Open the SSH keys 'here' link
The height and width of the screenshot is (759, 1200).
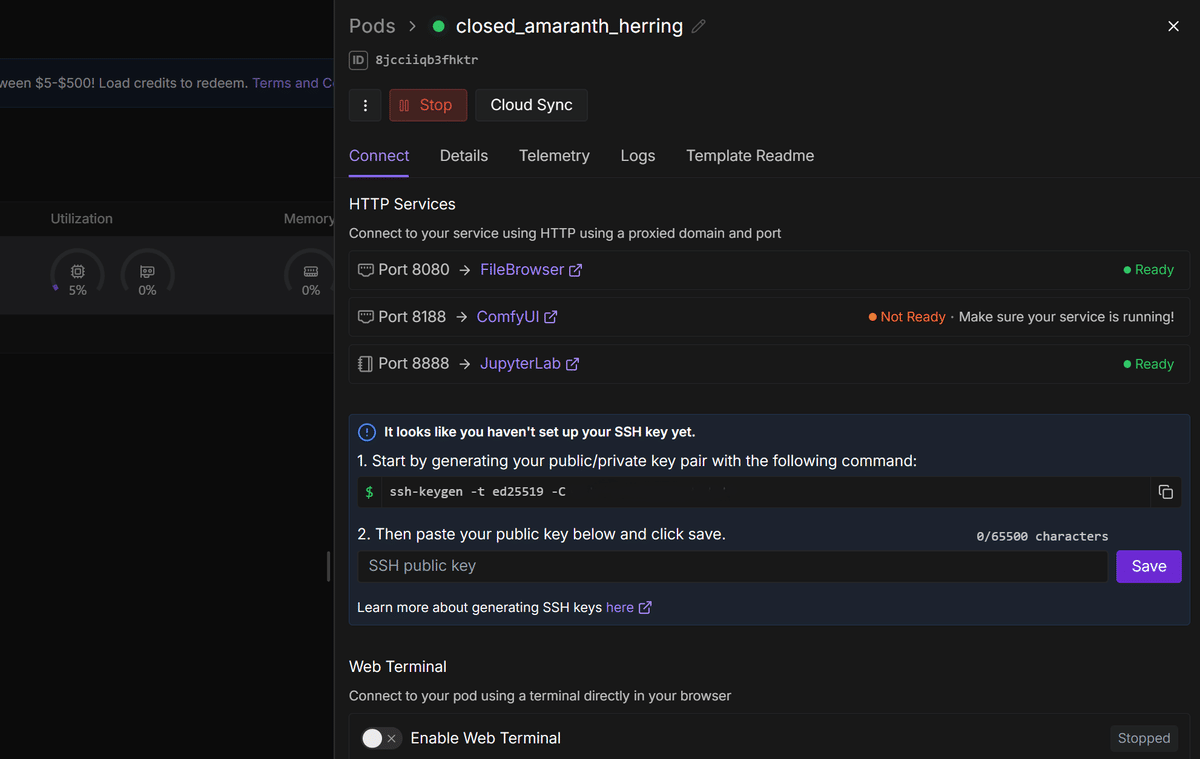click(620, 607)
